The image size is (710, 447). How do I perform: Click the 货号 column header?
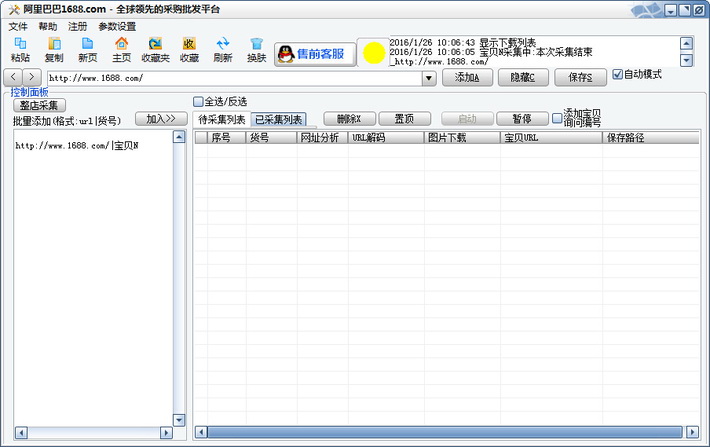271,138
